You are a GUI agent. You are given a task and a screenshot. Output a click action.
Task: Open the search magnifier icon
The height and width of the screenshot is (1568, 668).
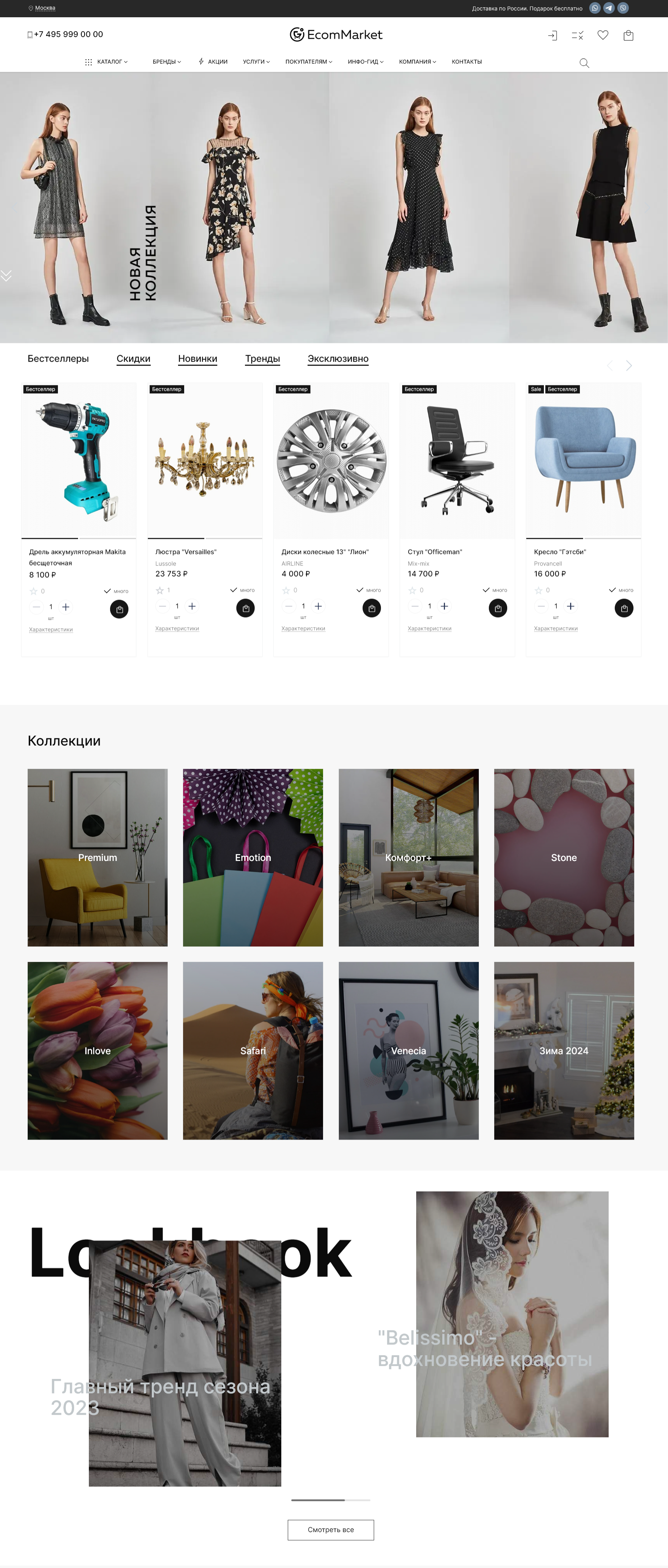click(x=584, y=63)
